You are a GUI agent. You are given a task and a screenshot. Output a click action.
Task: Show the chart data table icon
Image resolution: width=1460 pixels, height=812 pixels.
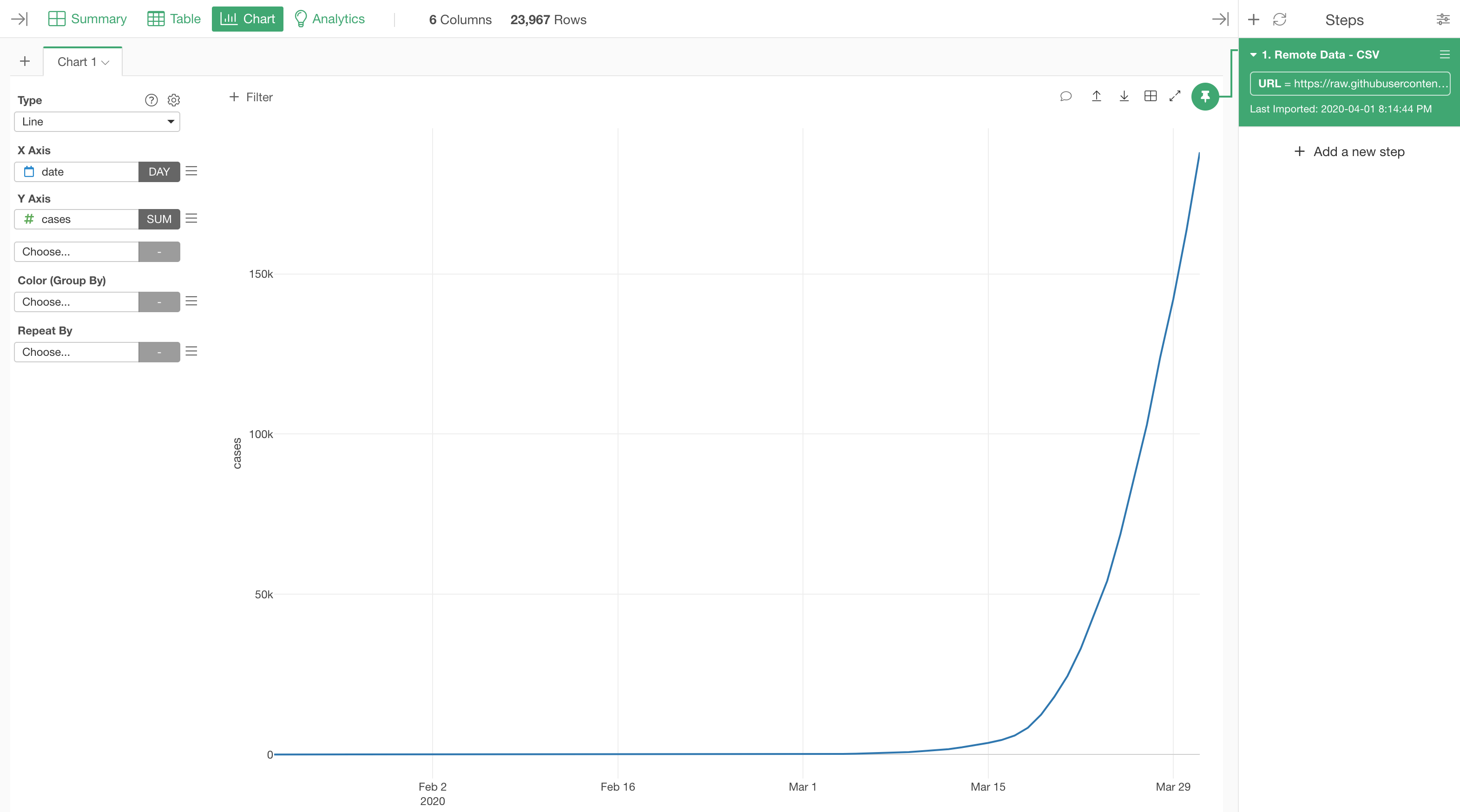1150,96
